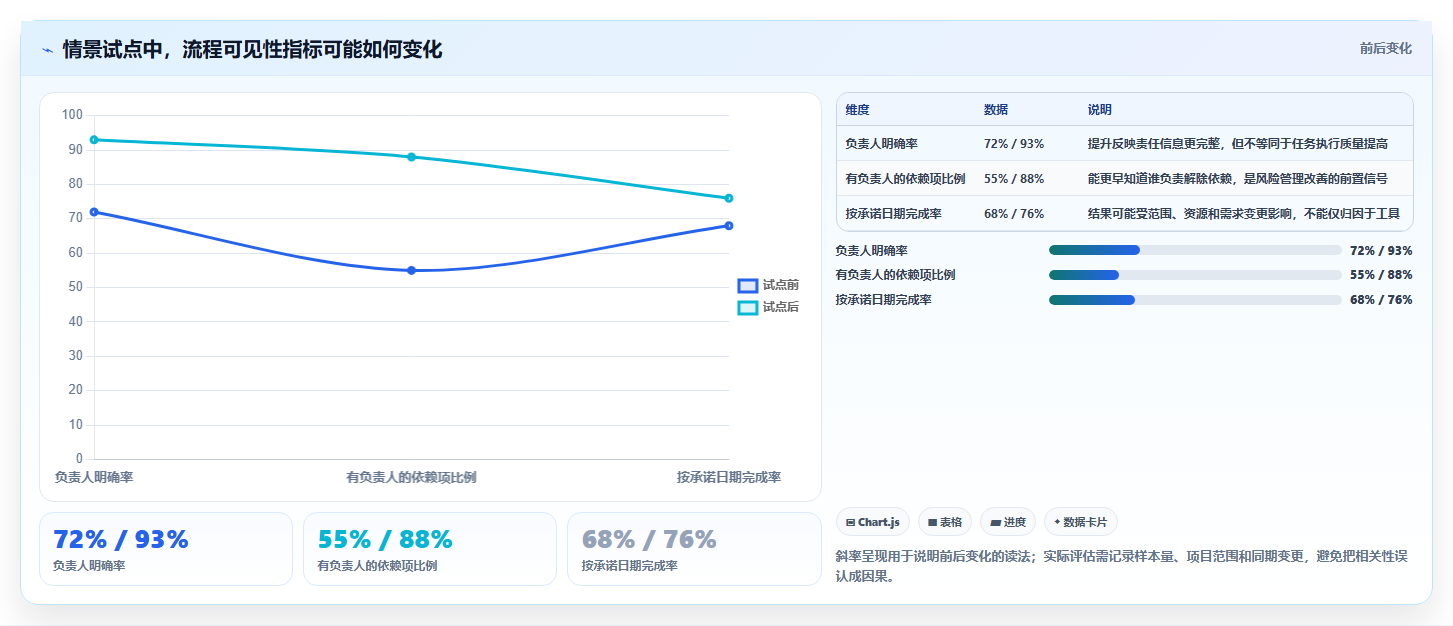Image resolution: width=1453 pixels, height=626 pixels.
Task: Select the 数据卡片 chip
Action: 1081,522
